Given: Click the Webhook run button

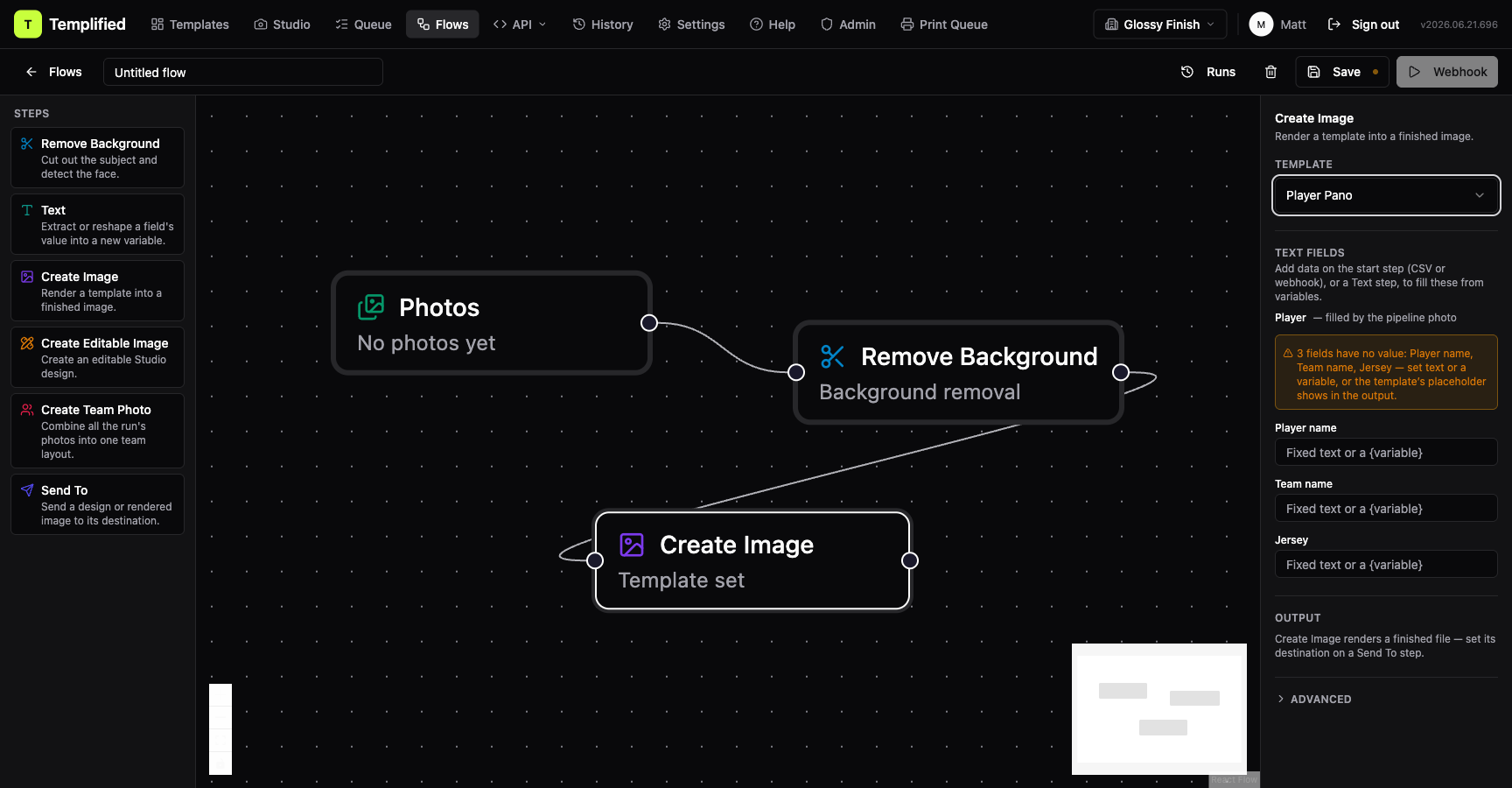Looking at the screenshot, I should [1447, 72].
